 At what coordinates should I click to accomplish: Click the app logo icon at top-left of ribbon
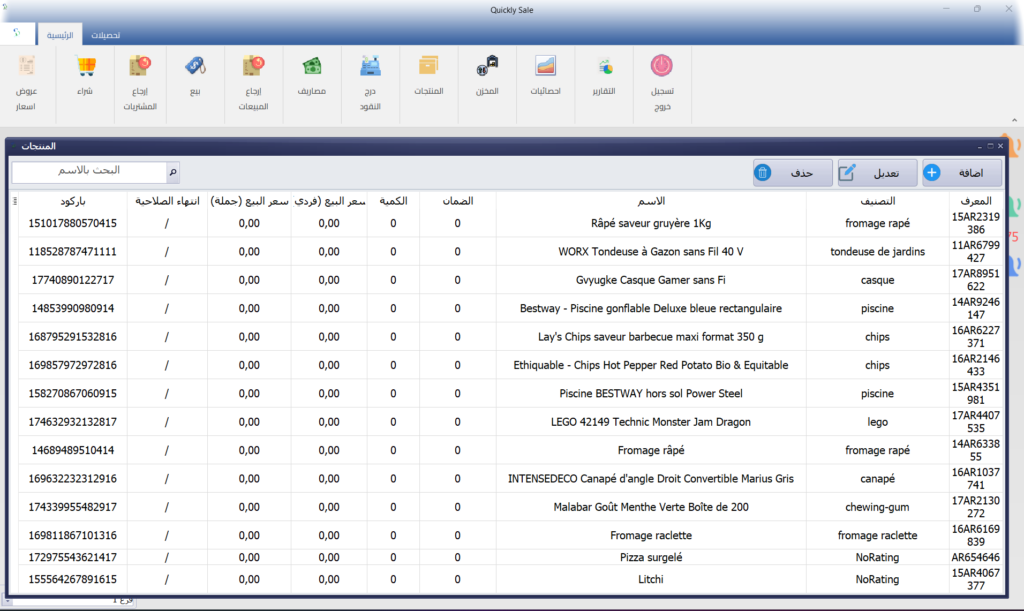click(x=17, y=33)
